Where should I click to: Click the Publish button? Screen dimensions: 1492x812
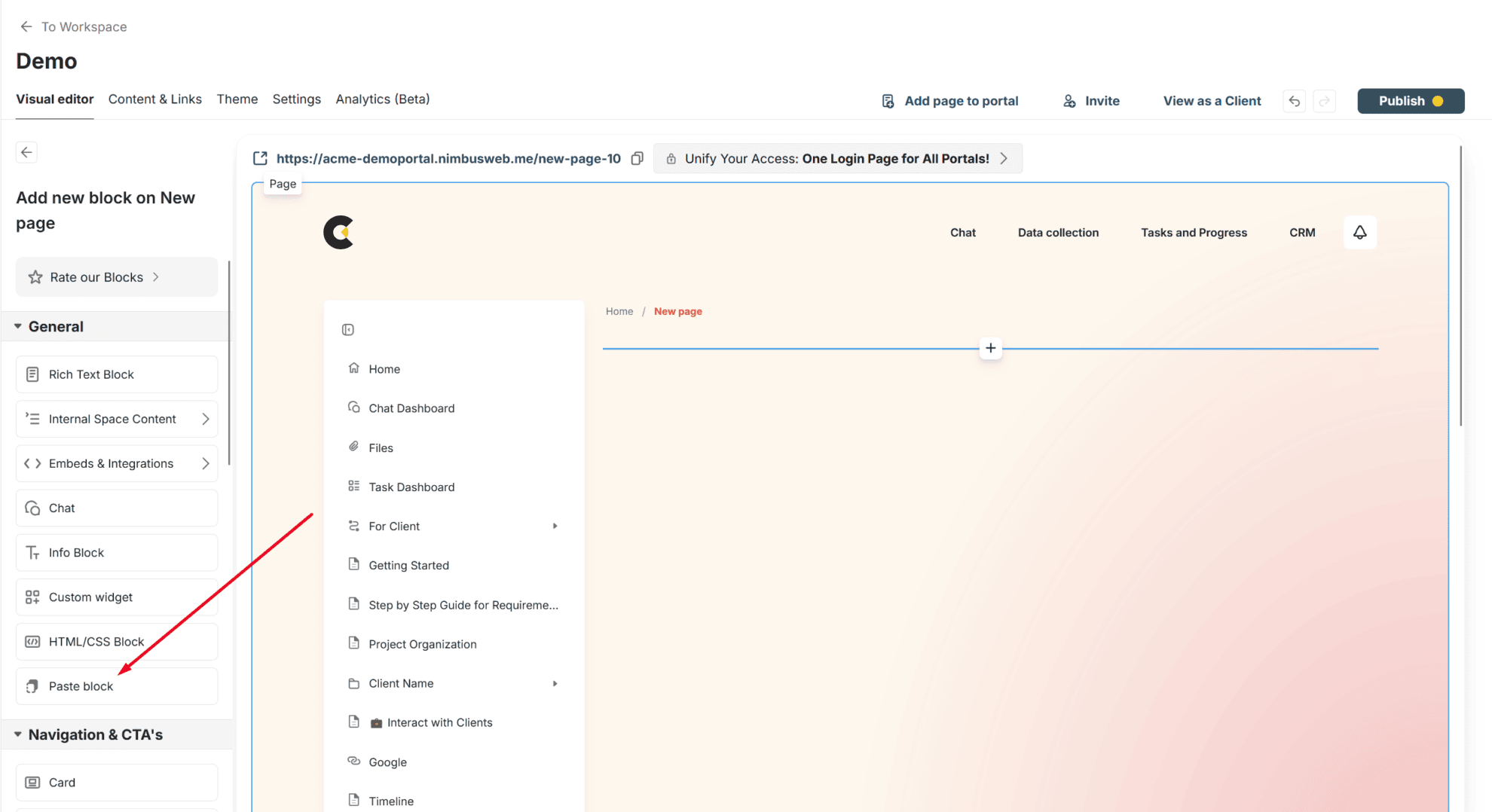point(1410,101)
